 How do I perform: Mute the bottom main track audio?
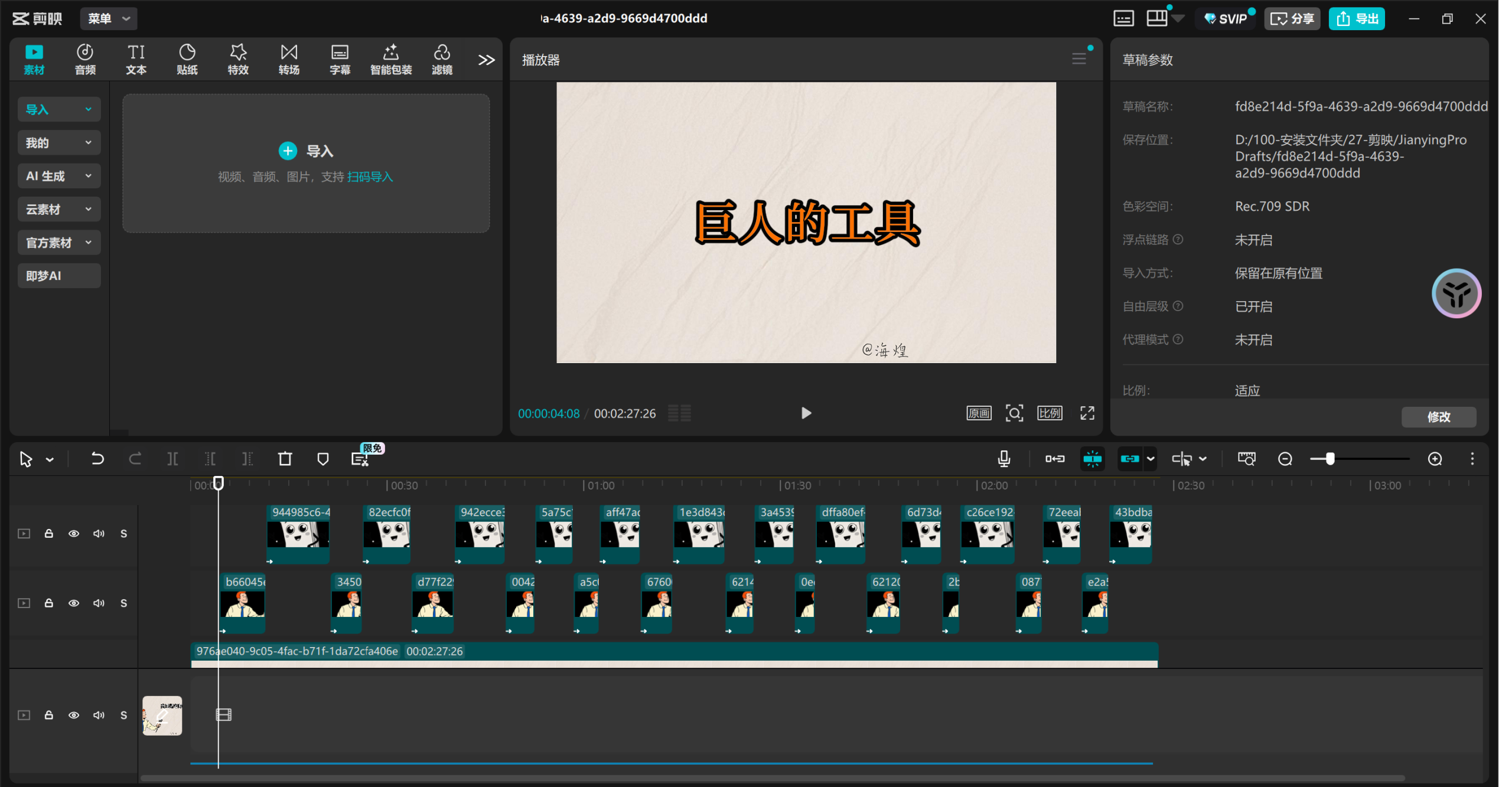coord(99,715)
